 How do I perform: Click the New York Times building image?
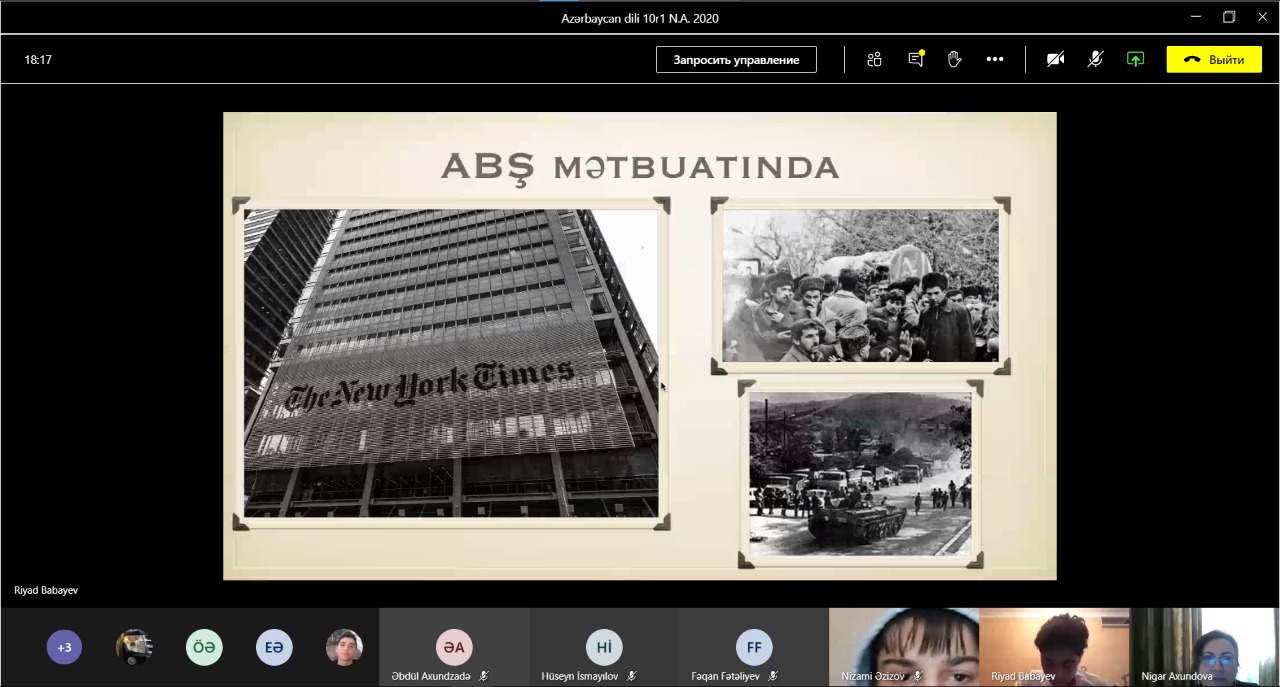(451, 363)
